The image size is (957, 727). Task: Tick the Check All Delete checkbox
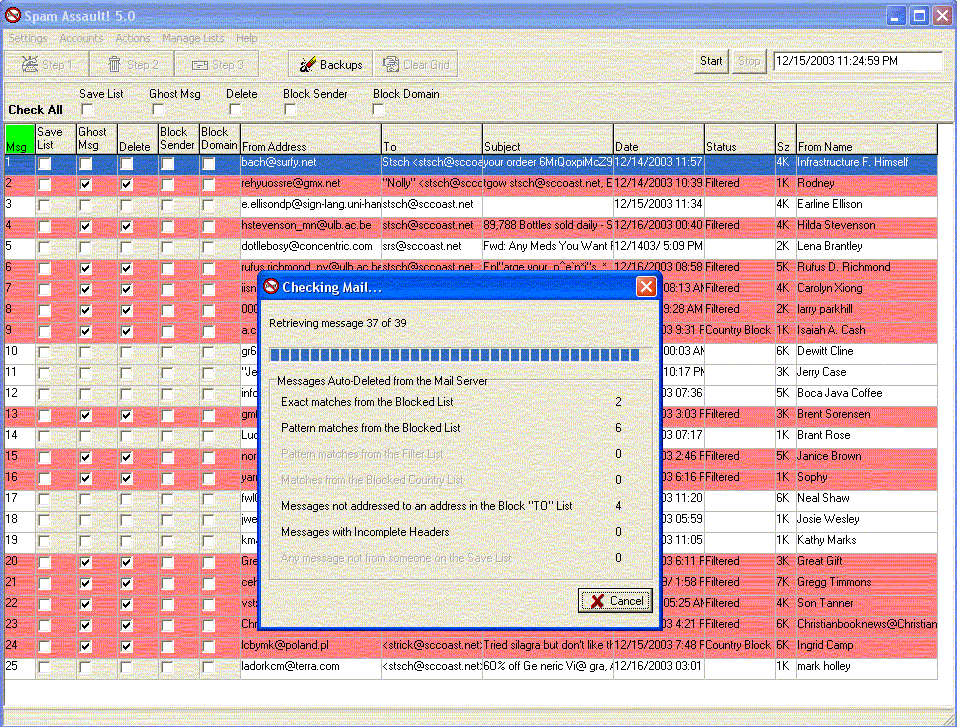234,110
